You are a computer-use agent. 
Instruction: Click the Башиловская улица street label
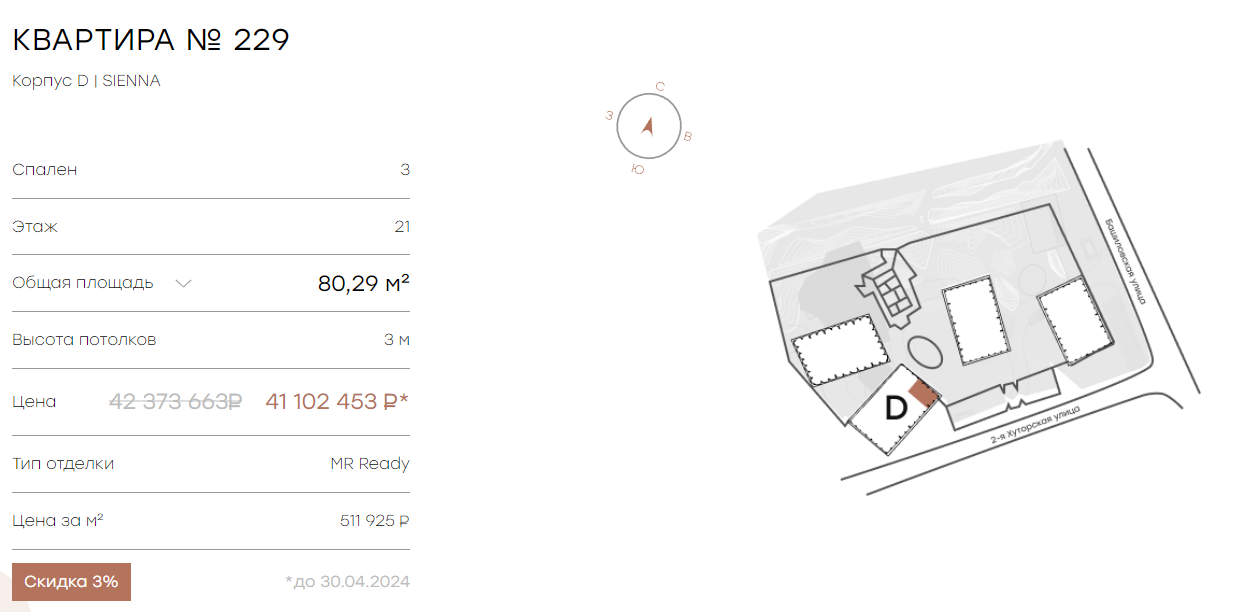coord(1126,263)
